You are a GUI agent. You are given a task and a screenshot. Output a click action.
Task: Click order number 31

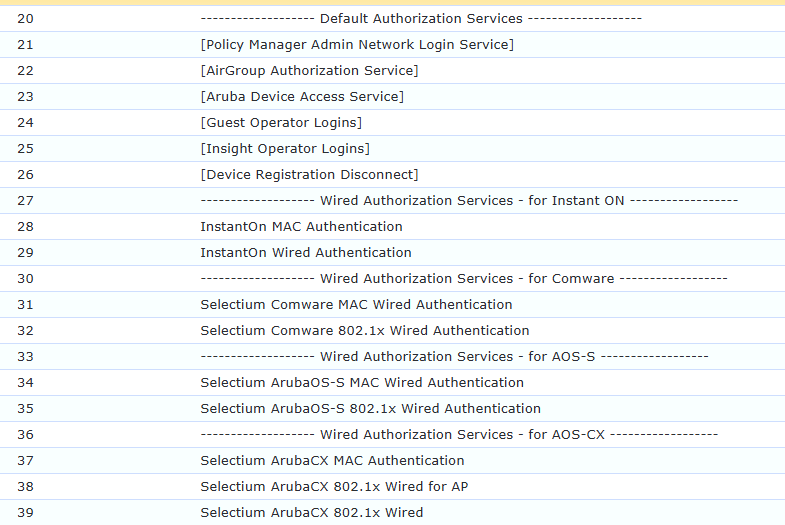[x=25, y=305]
